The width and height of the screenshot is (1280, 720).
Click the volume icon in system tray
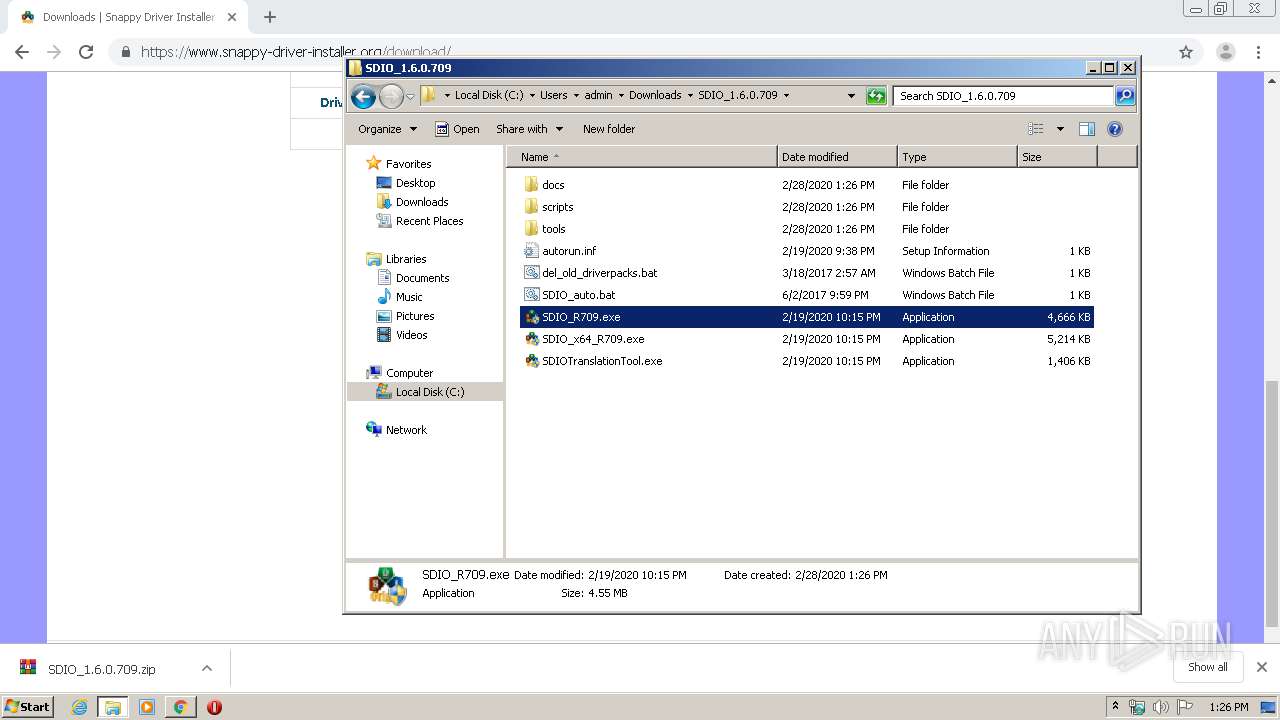coord(1160,707)
